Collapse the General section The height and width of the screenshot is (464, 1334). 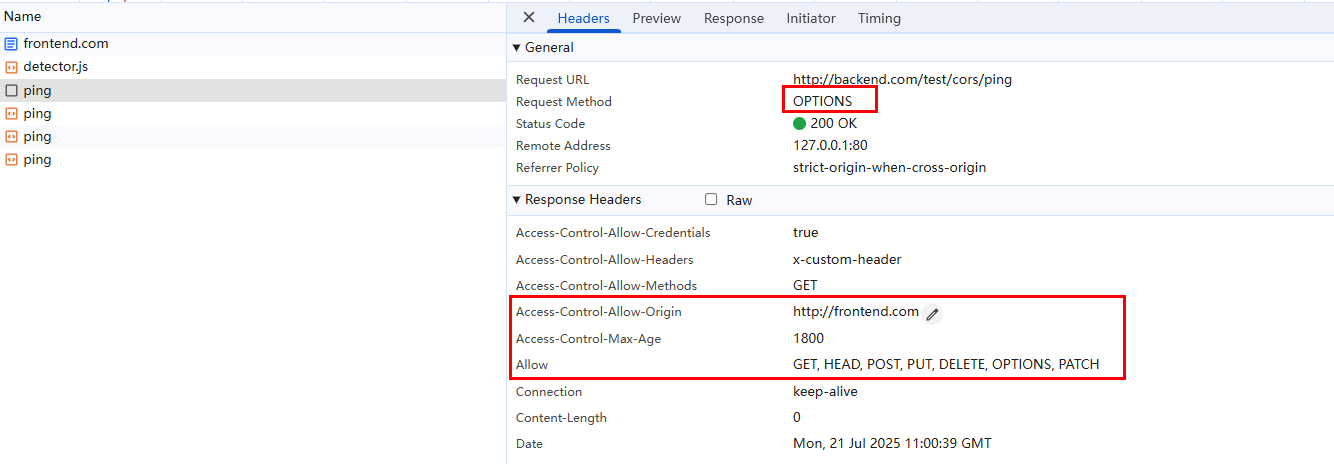(517, 48)
